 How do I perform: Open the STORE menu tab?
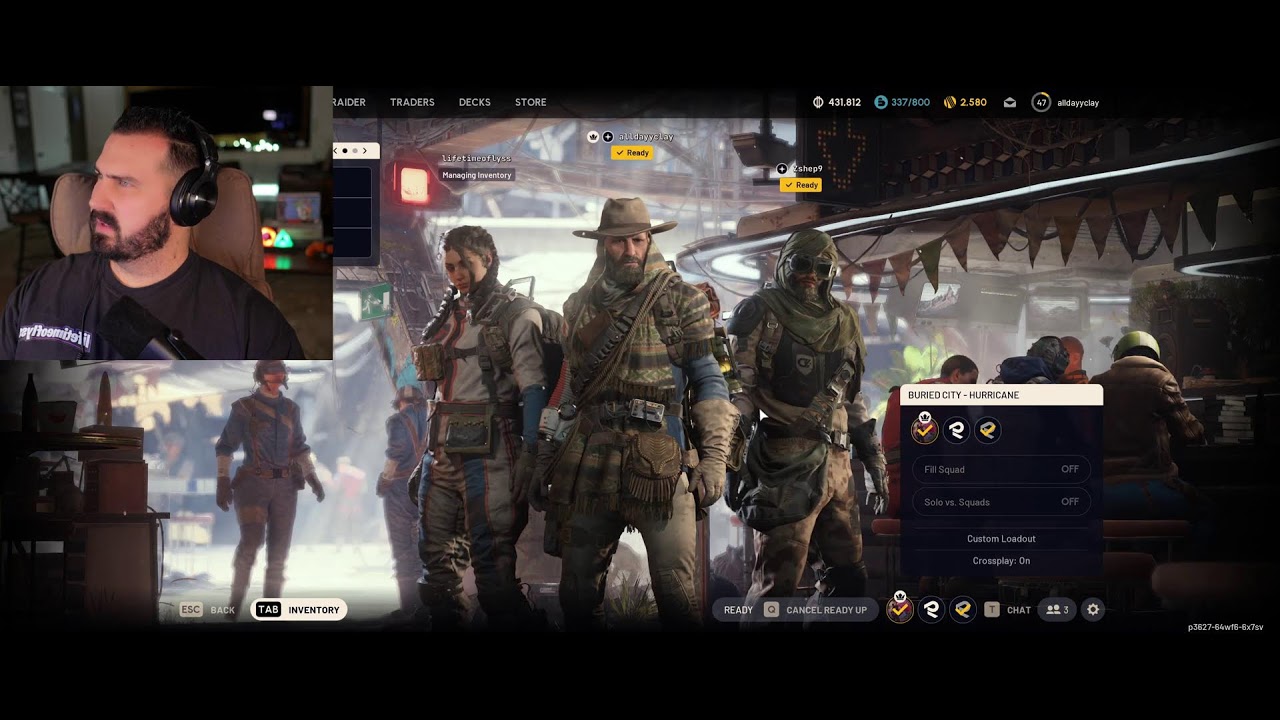(530, 102)
